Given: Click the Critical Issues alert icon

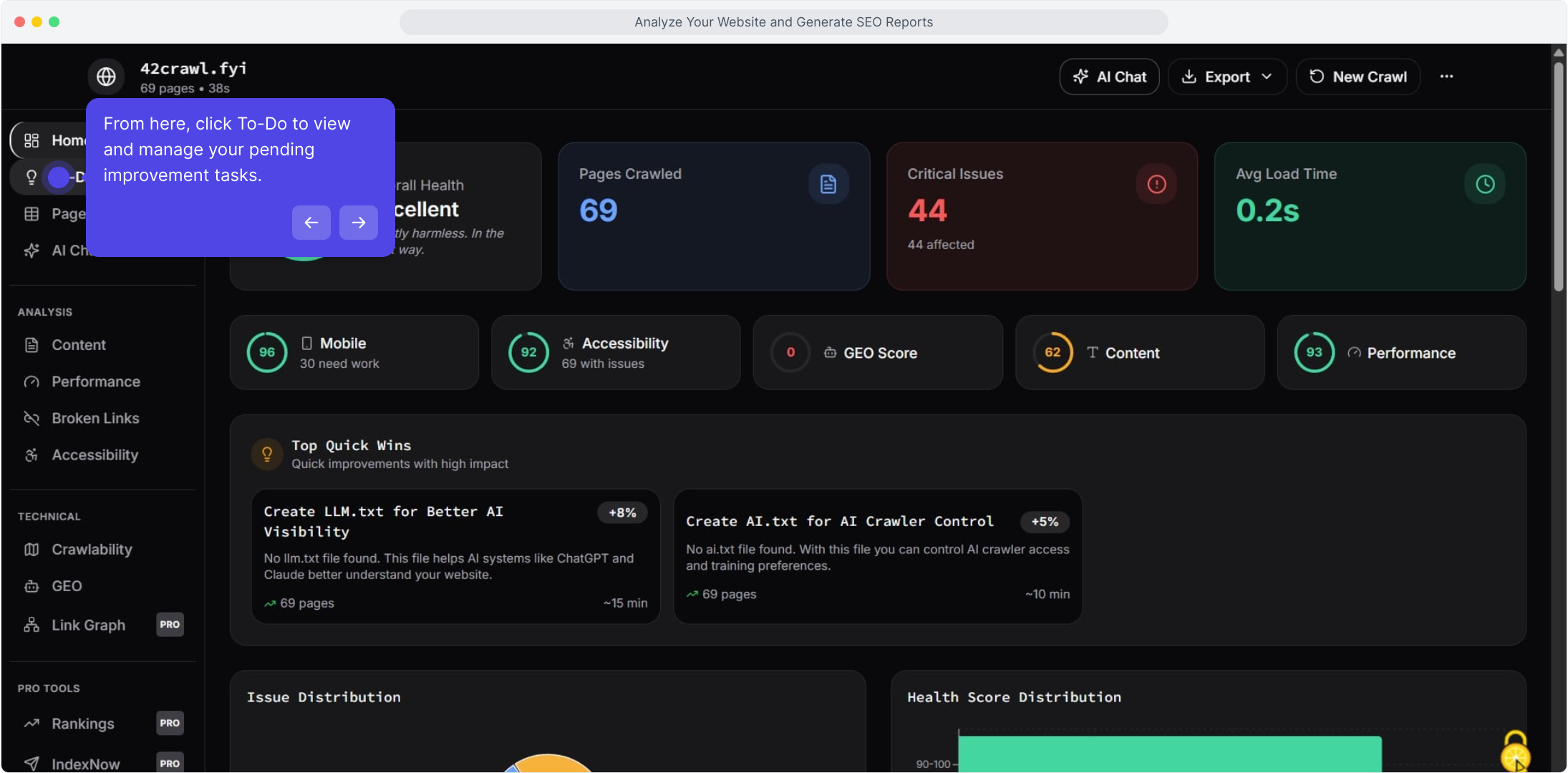Looking at the screenshot, I should click(1156, 184).
